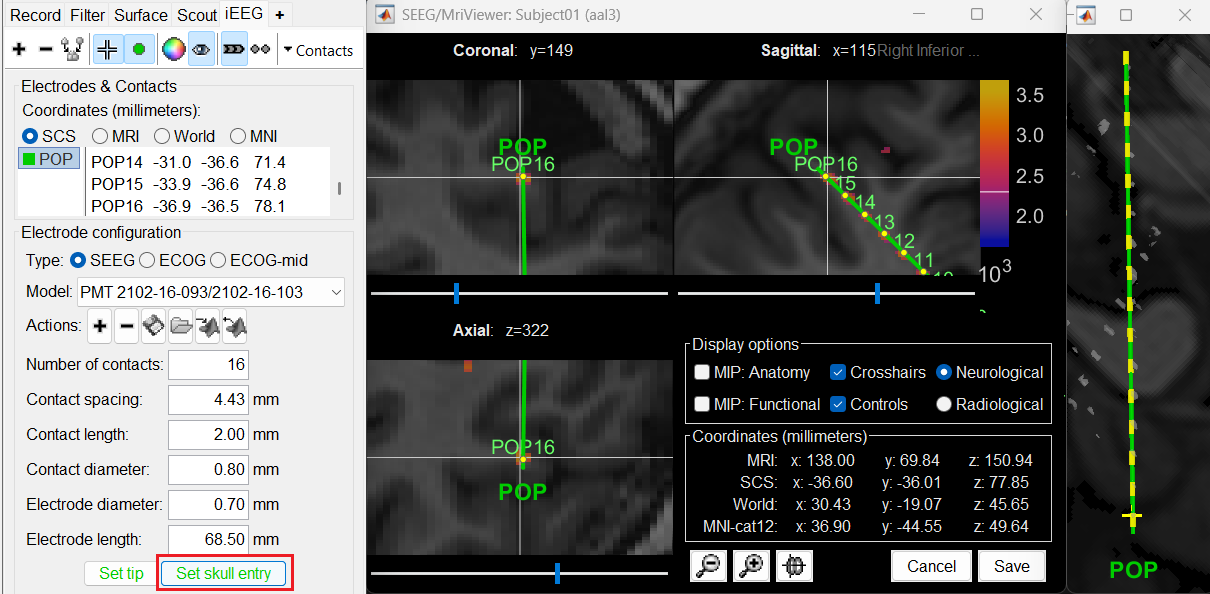This screenshot has height=594, width=1210.
Task: Enable the MIP: Anatomy checkbox
Action: [x=703, y=373]
